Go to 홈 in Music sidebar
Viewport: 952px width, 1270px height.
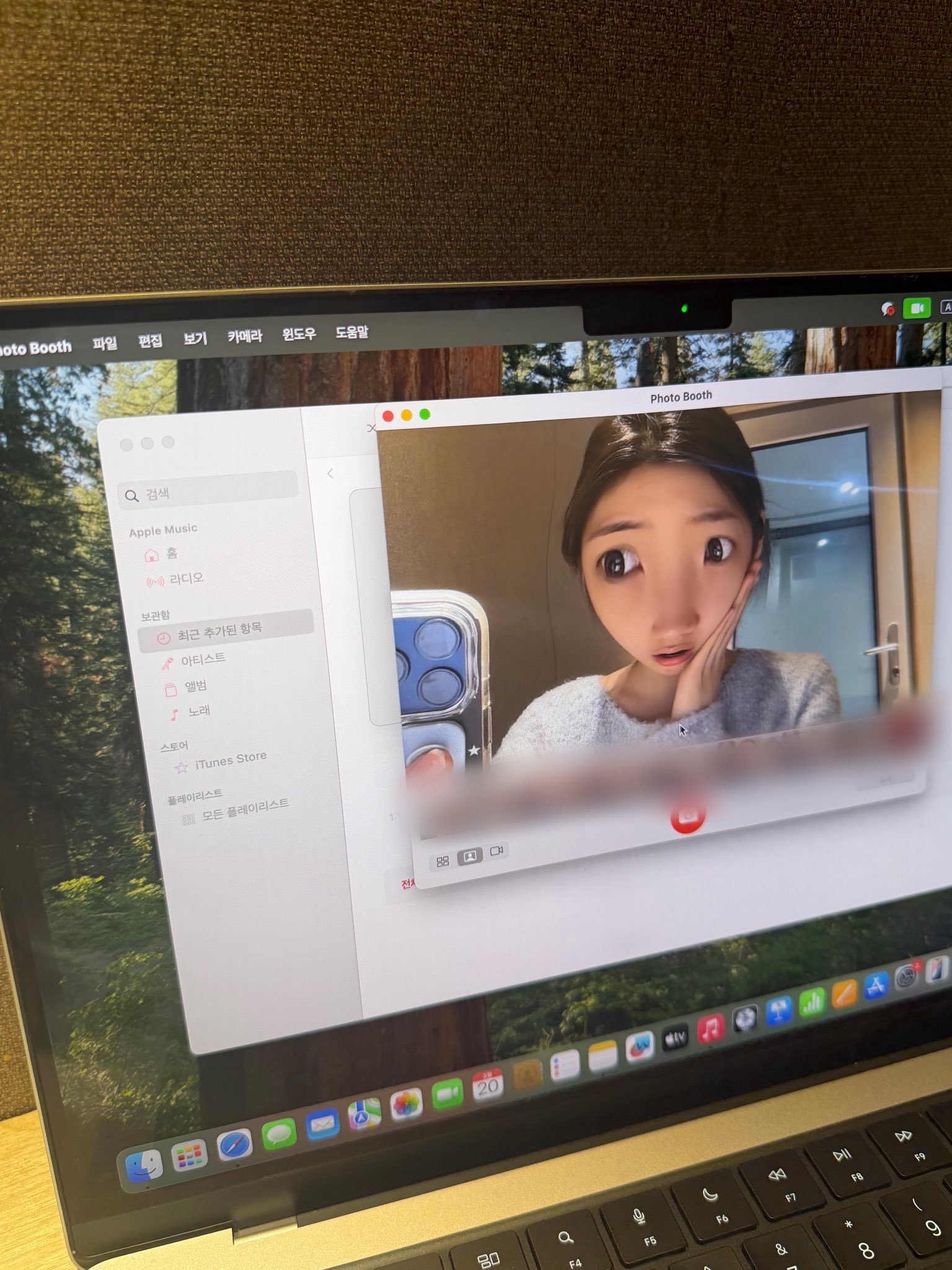(161, 554)
